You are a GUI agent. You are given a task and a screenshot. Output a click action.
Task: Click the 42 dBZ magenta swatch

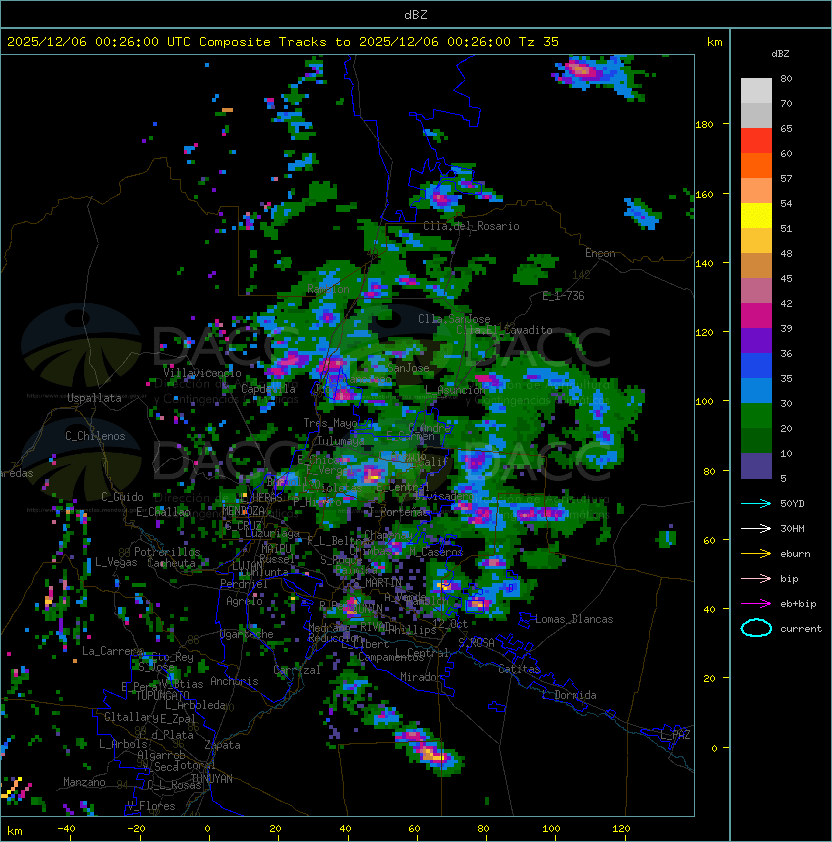pyautogui.click(x=756, y=316)
